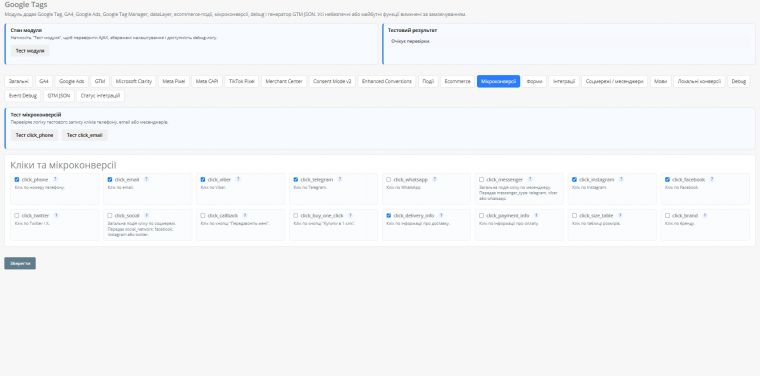
Task: Switch to the TikTok Pixel tab
Action: pyautogui.click(x=242, y=81)
